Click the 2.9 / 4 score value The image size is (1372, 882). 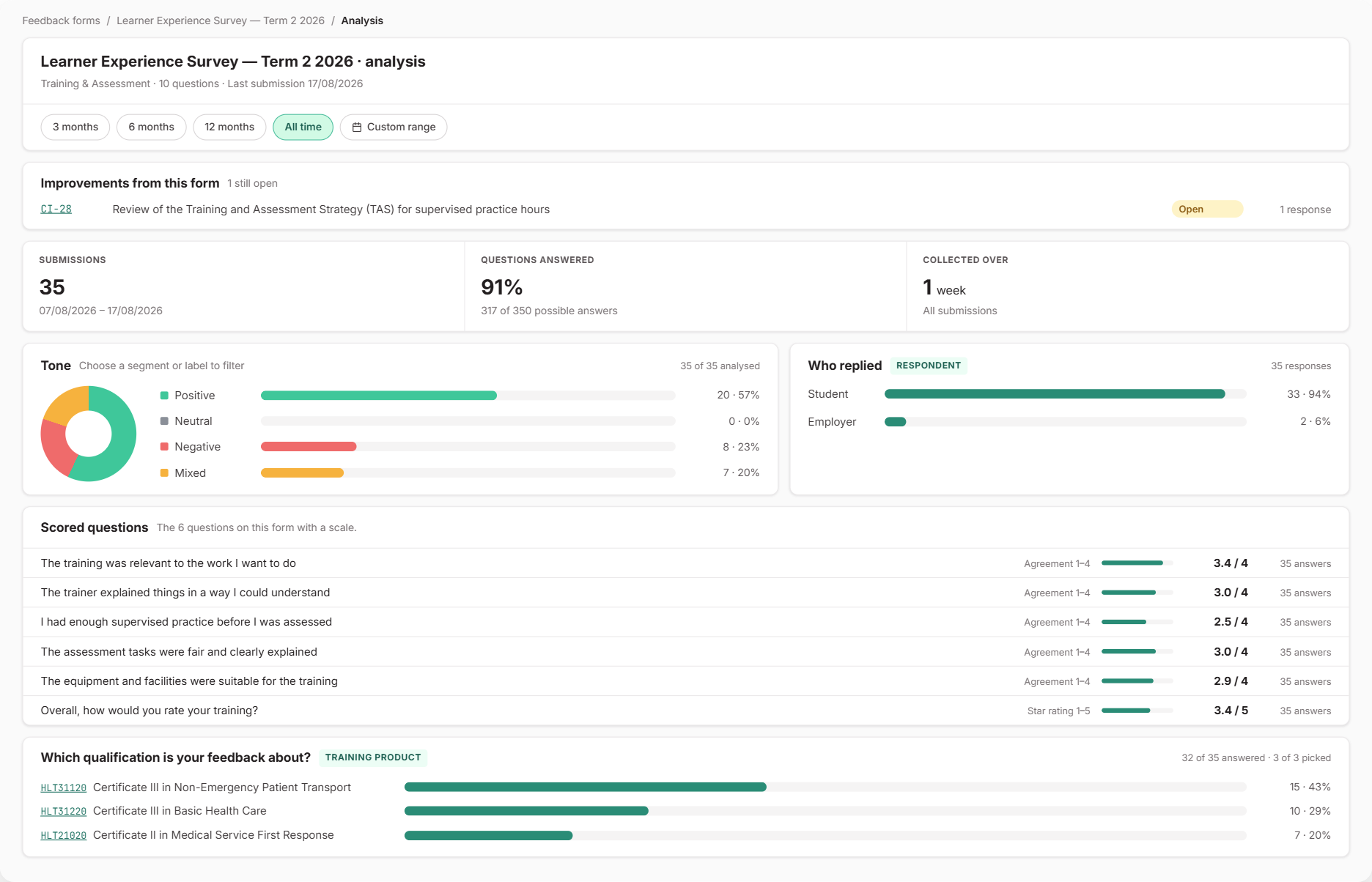coord(1231,681)
